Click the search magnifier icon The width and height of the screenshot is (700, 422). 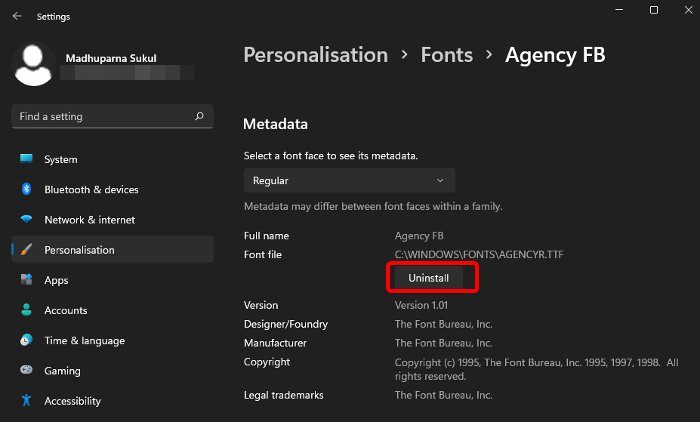coord(199,117)
